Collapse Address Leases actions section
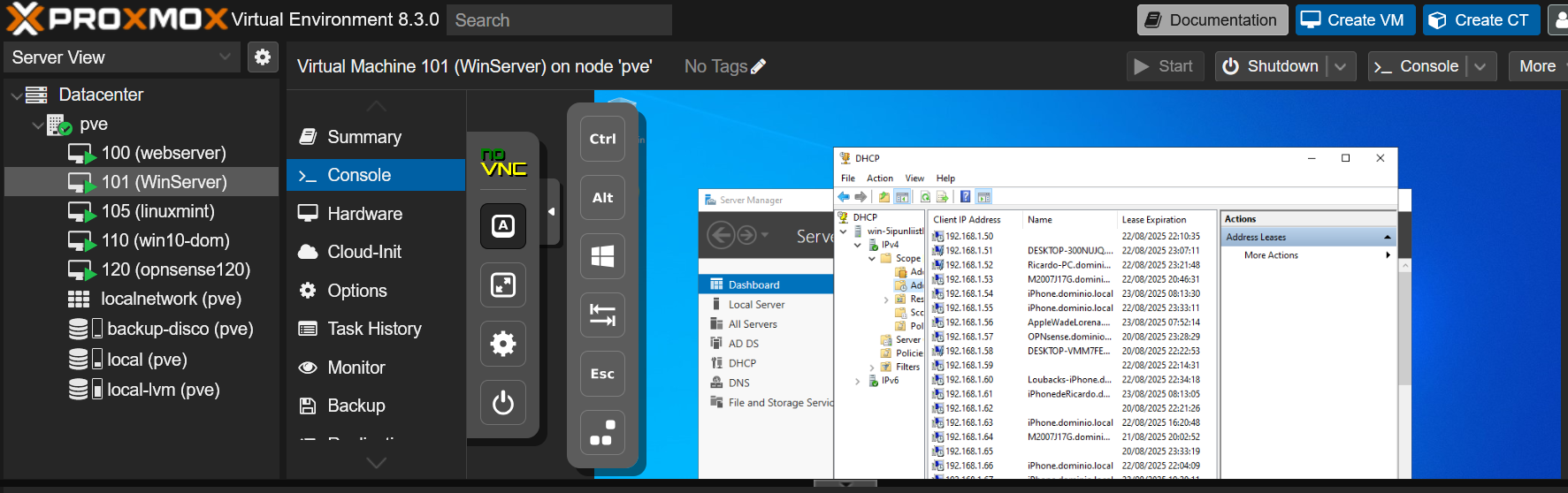 coord(1388,238)
